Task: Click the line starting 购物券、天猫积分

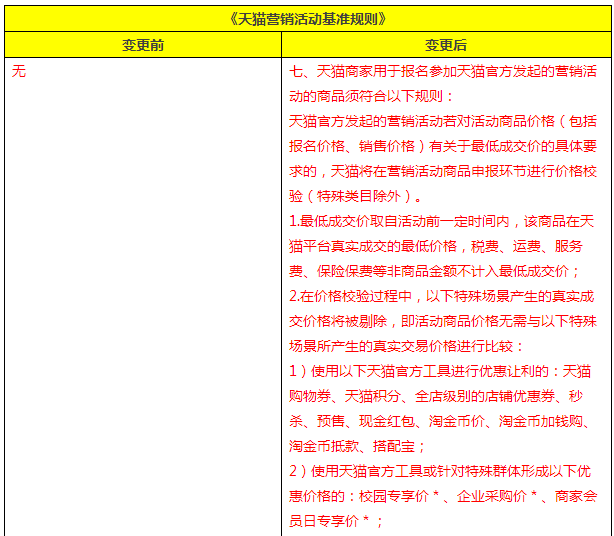Action: [436, 396]
